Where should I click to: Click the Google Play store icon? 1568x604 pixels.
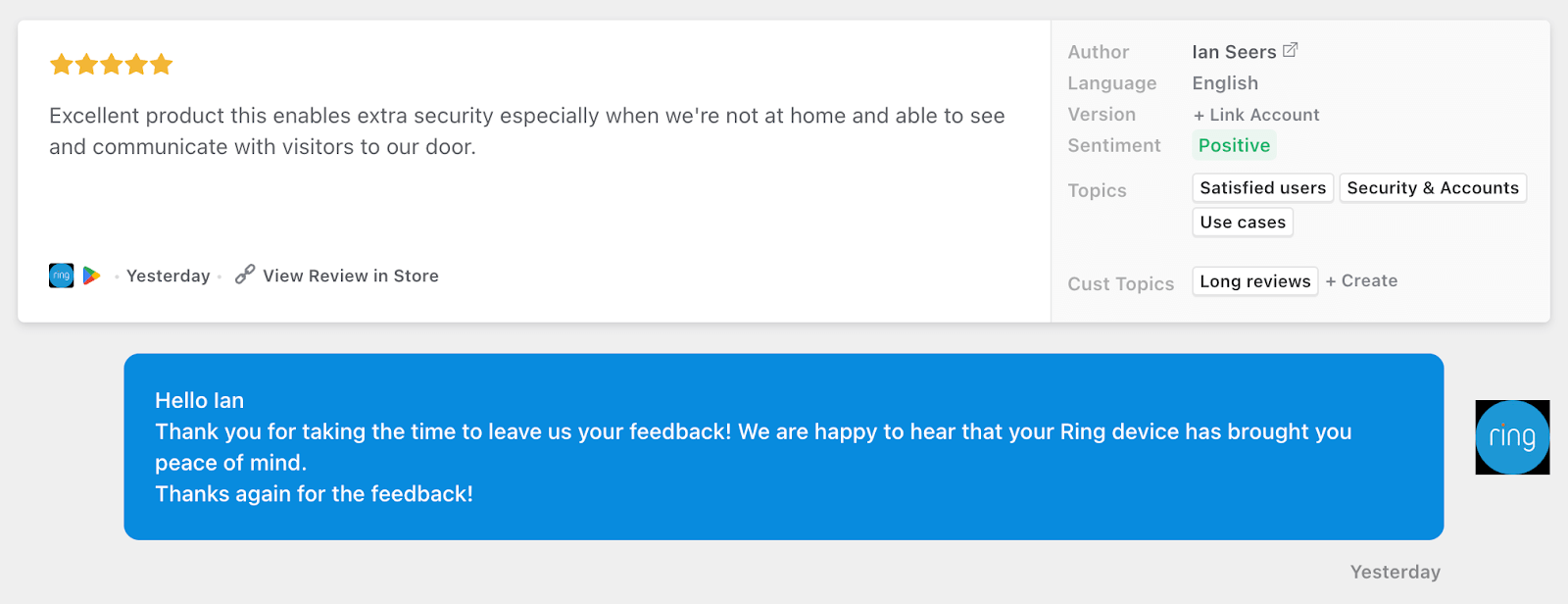[x=91, y=276]
